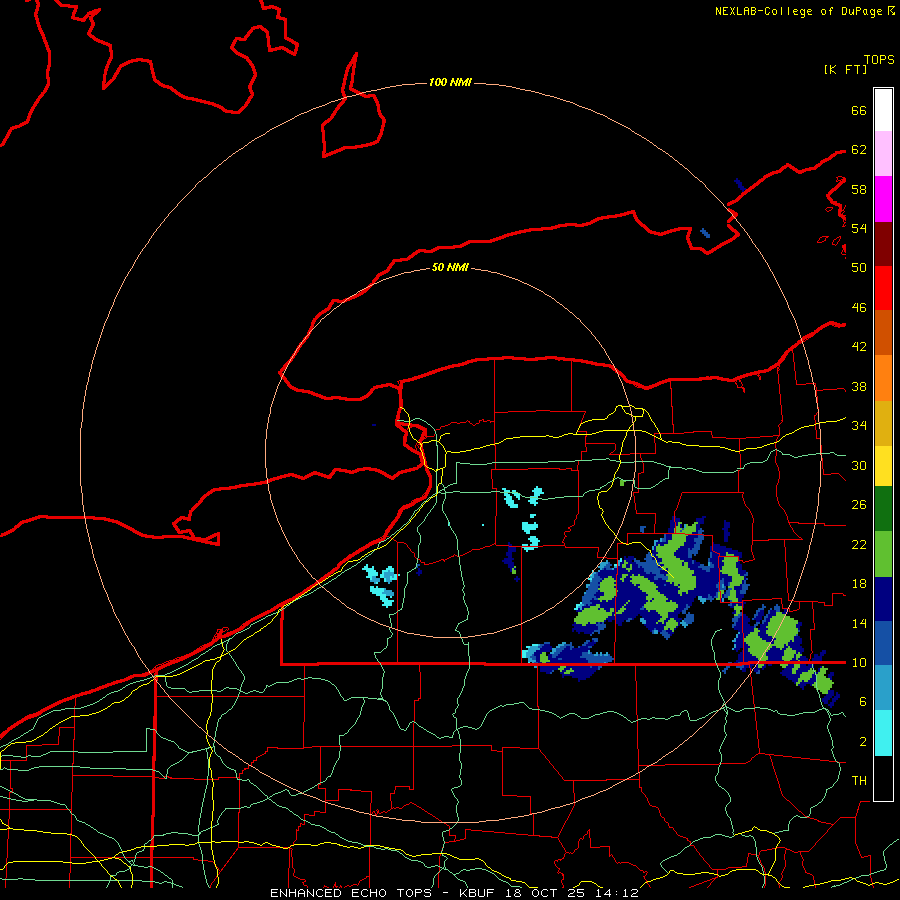Click the steel light-blue legend swatch
The height and width of the screenshot is (900, 900).
[883, 688]
